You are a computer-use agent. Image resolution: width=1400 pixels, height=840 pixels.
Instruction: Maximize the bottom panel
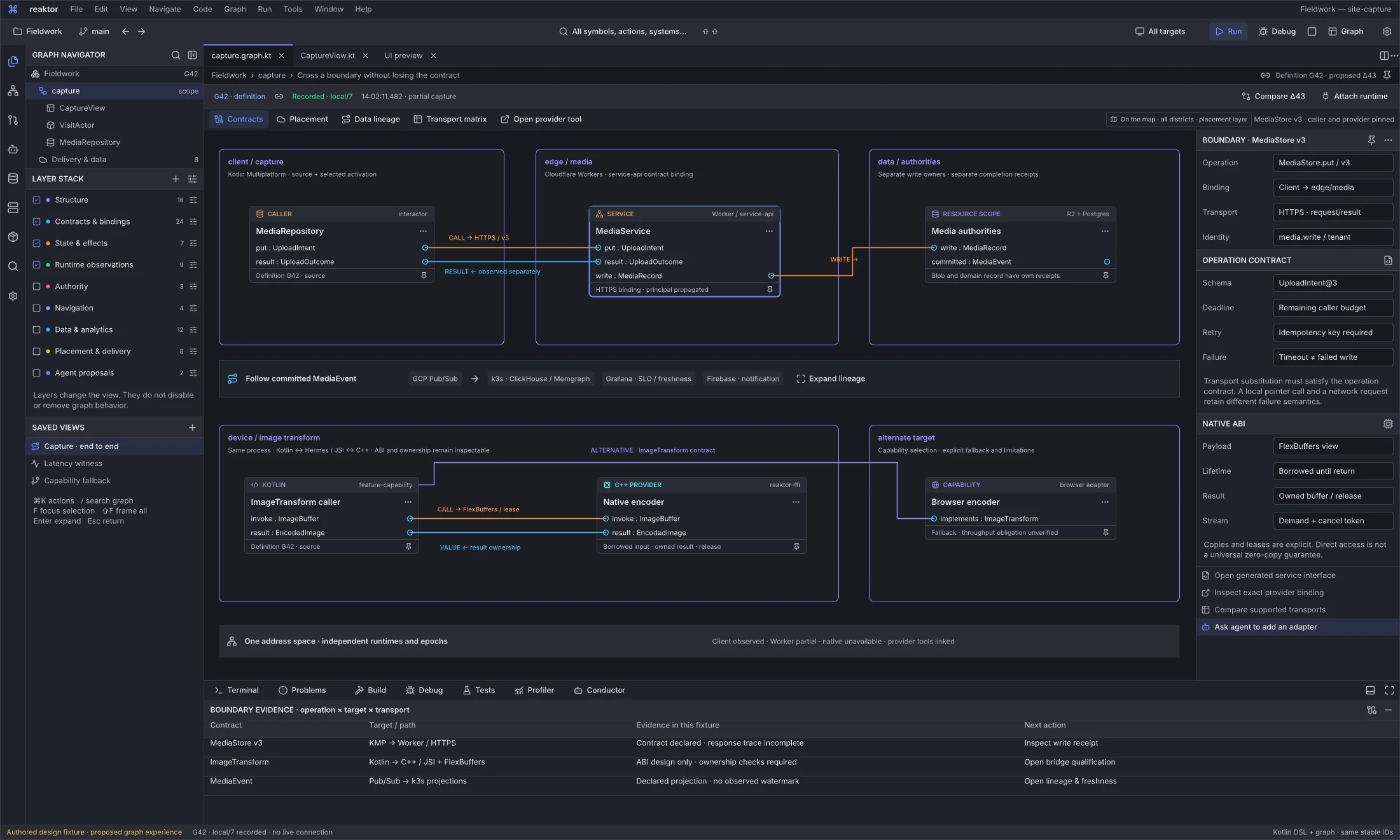pyautogui.click(x=1389, y=691)
